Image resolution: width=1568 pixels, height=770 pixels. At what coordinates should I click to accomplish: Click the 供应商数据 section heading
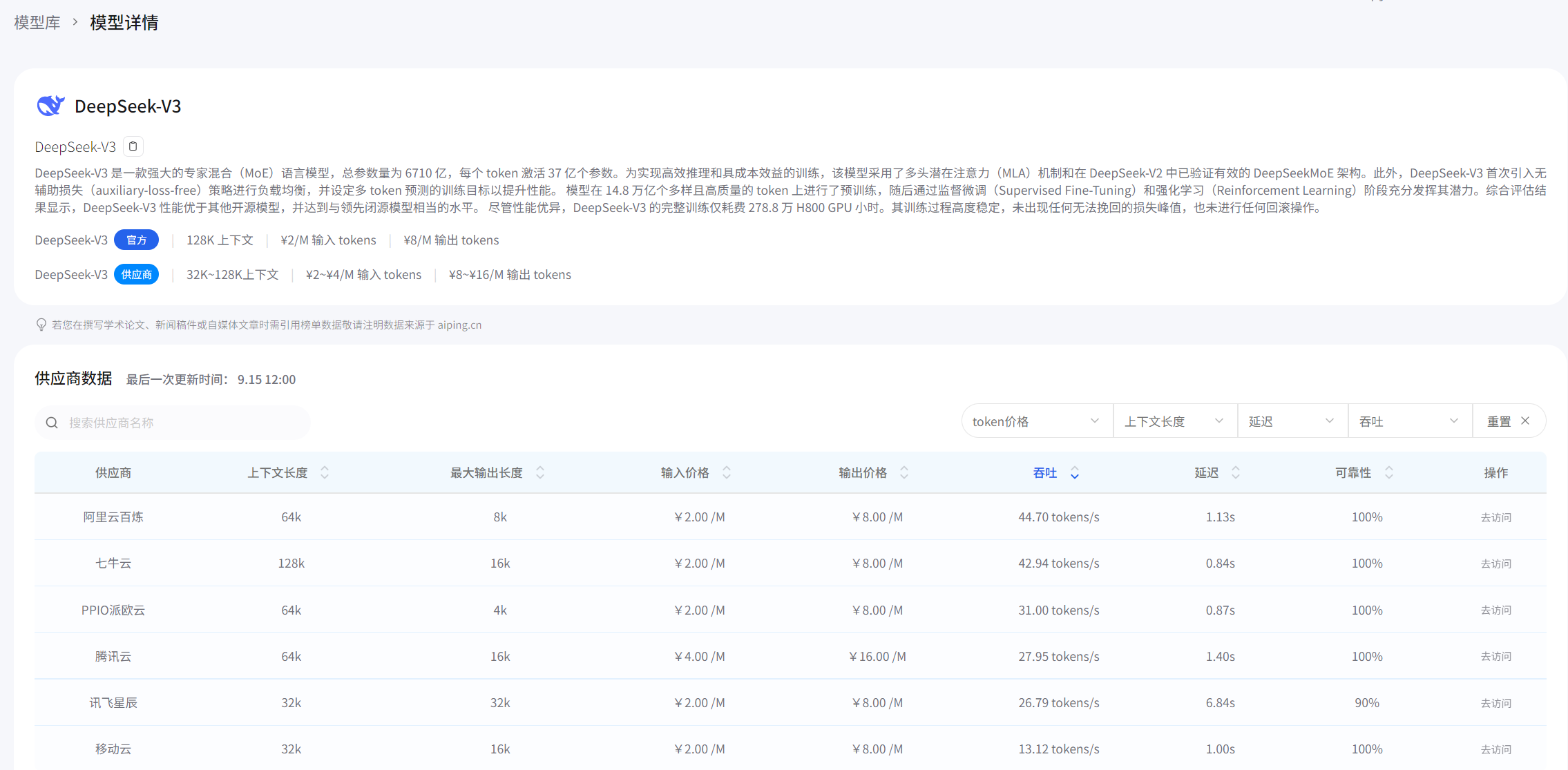74,378
